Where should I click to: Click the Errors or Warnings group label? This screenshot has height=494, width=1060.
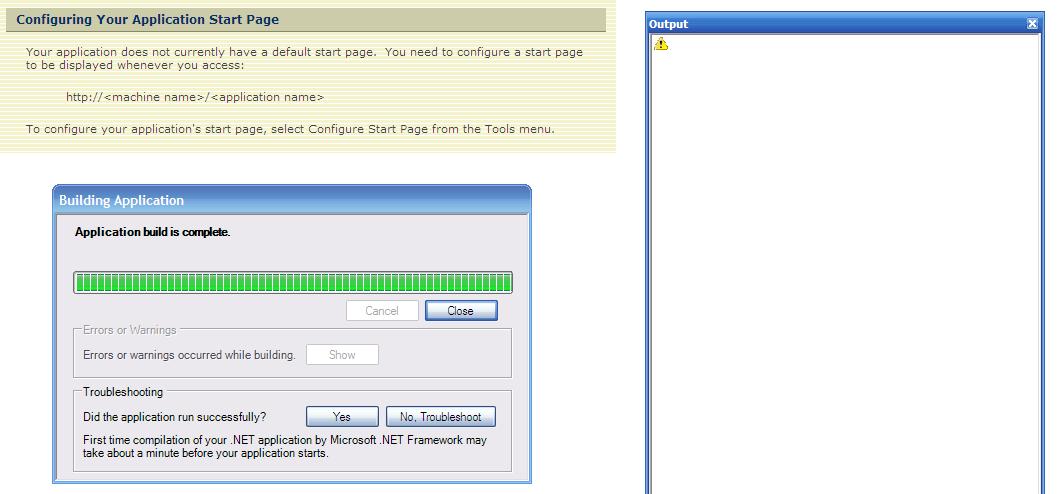(x=130, y=330)
